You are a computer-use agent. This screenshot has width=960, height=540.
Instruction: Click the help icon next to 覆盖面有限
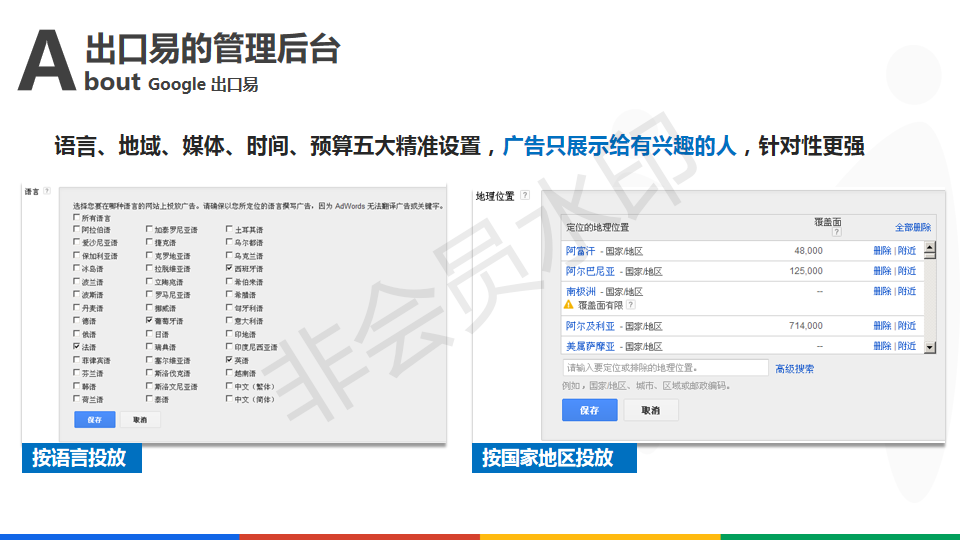[631, 304]
